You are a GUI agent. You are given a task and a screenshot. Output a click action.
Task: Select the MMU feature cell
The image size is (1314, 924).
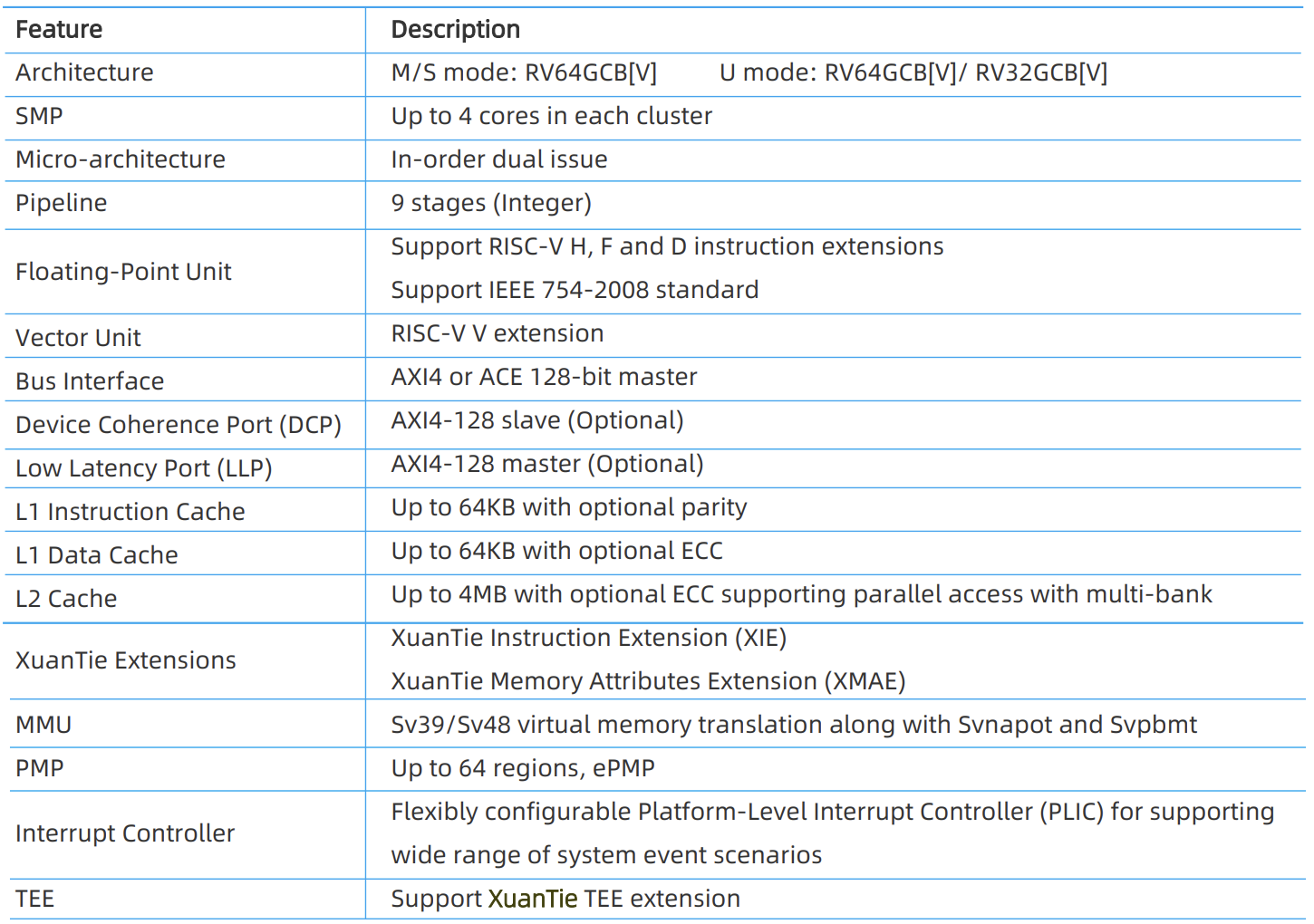tap(43, 725)
